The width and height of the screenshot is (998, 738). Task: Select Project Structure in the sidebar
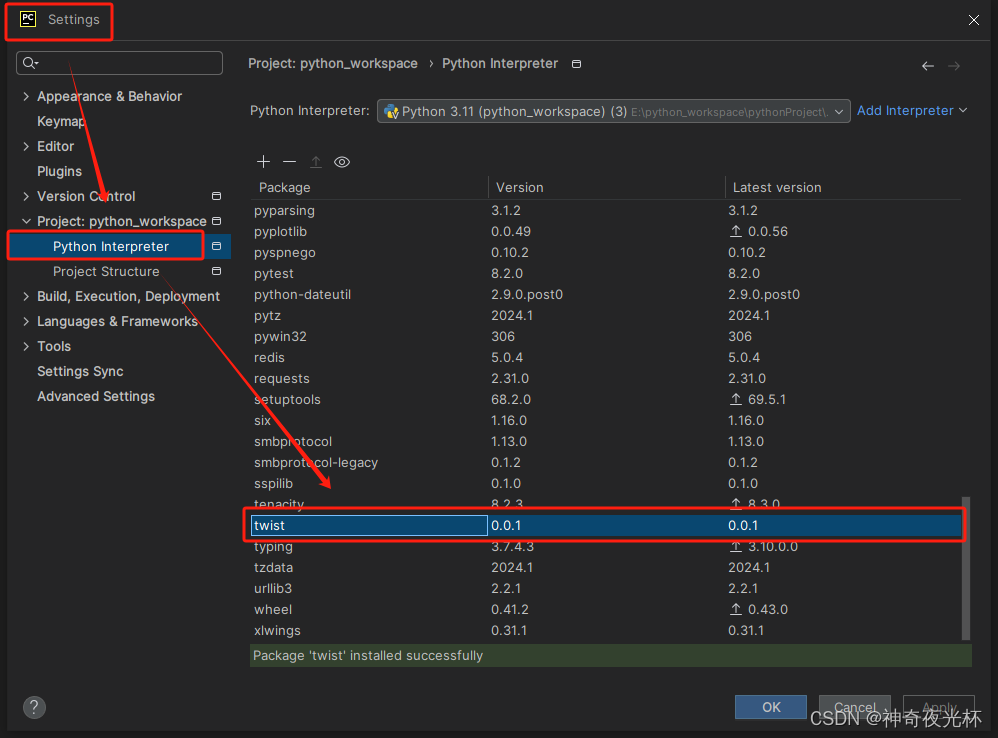point(106,272)
